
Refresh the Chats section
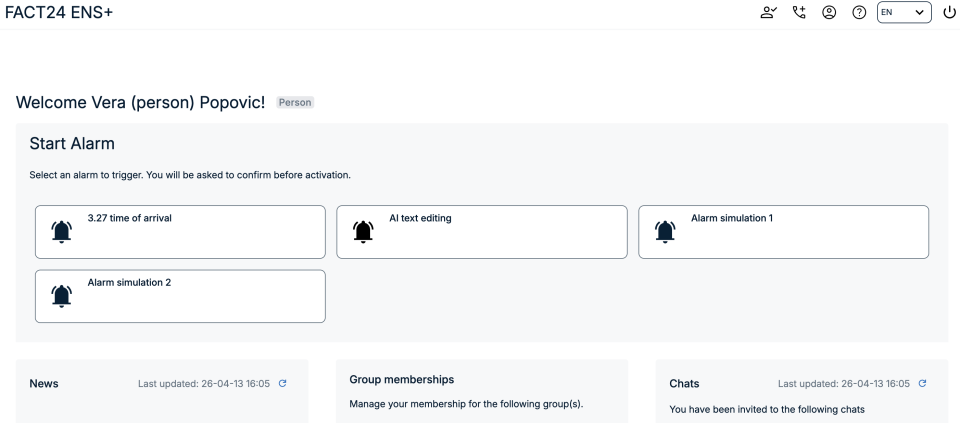coord(922,383)
